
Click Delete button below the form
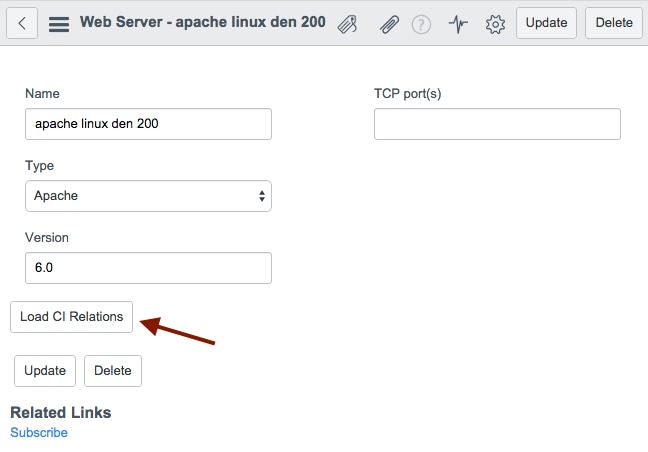(113, 371)
